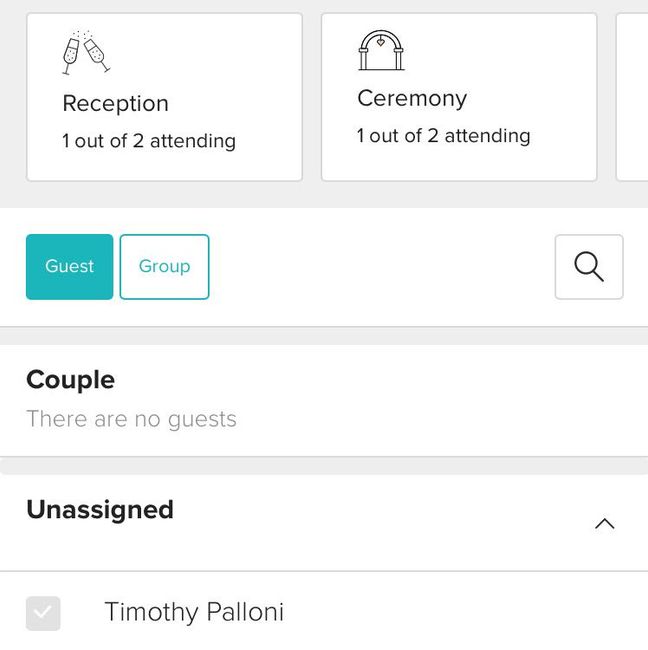Collapse the Unassigned section with the chevron
Viewport: 648px width, 650px height.
click(604, 523)
